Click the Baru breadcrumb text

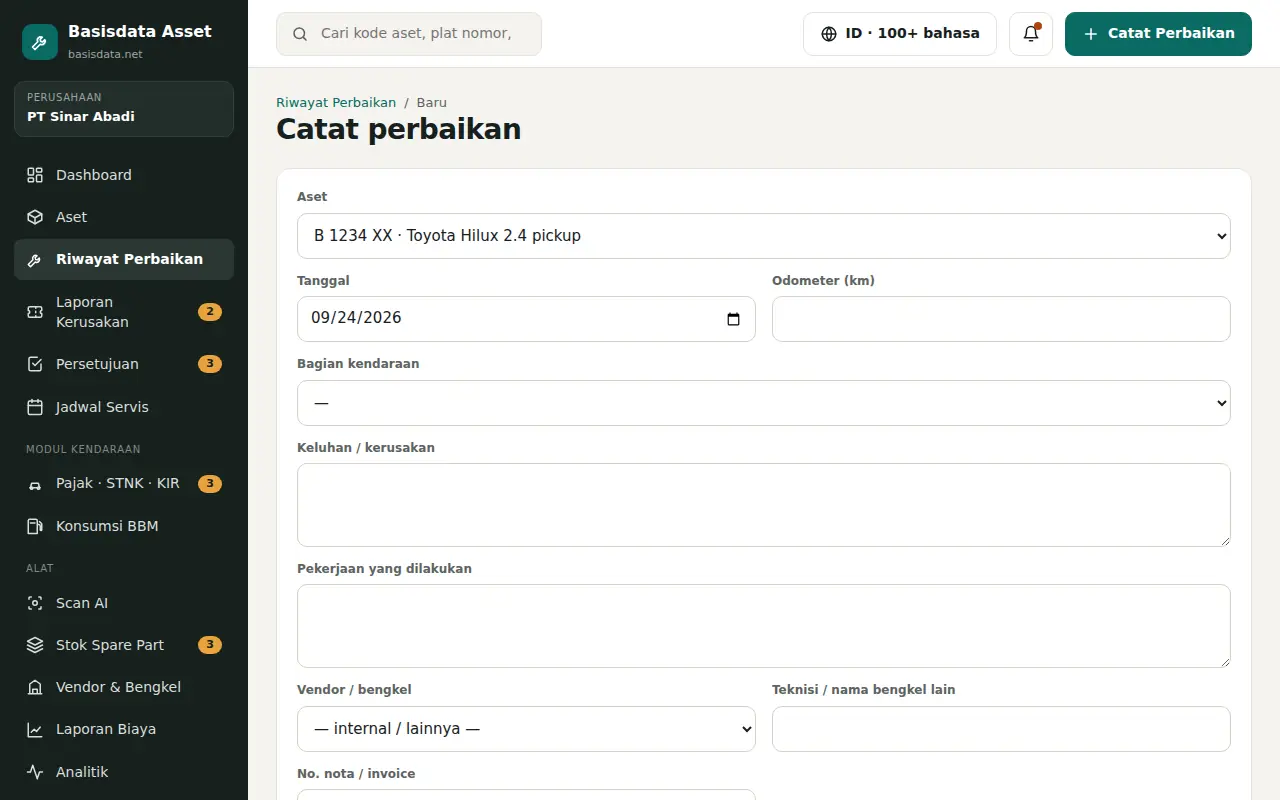(432, 102)
